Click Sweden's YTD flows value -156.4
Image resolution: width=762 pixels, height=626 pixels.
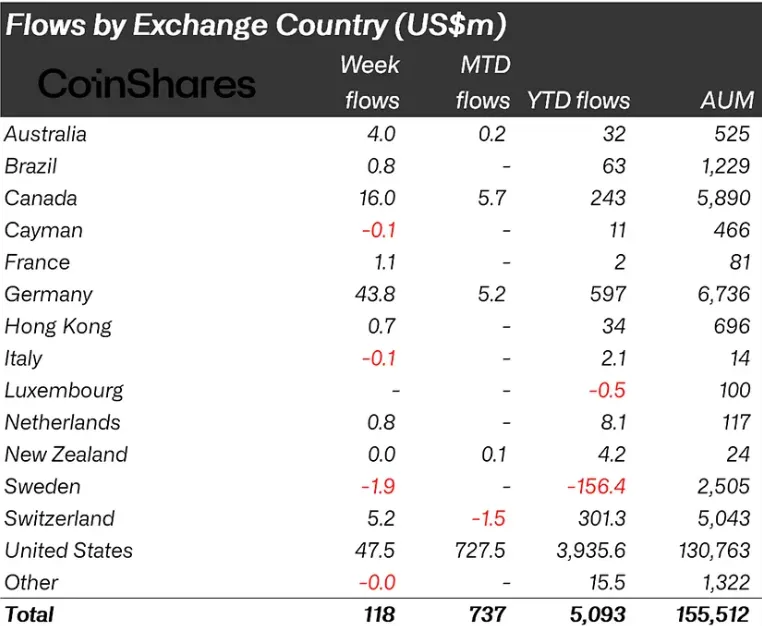tap(596, 487)
